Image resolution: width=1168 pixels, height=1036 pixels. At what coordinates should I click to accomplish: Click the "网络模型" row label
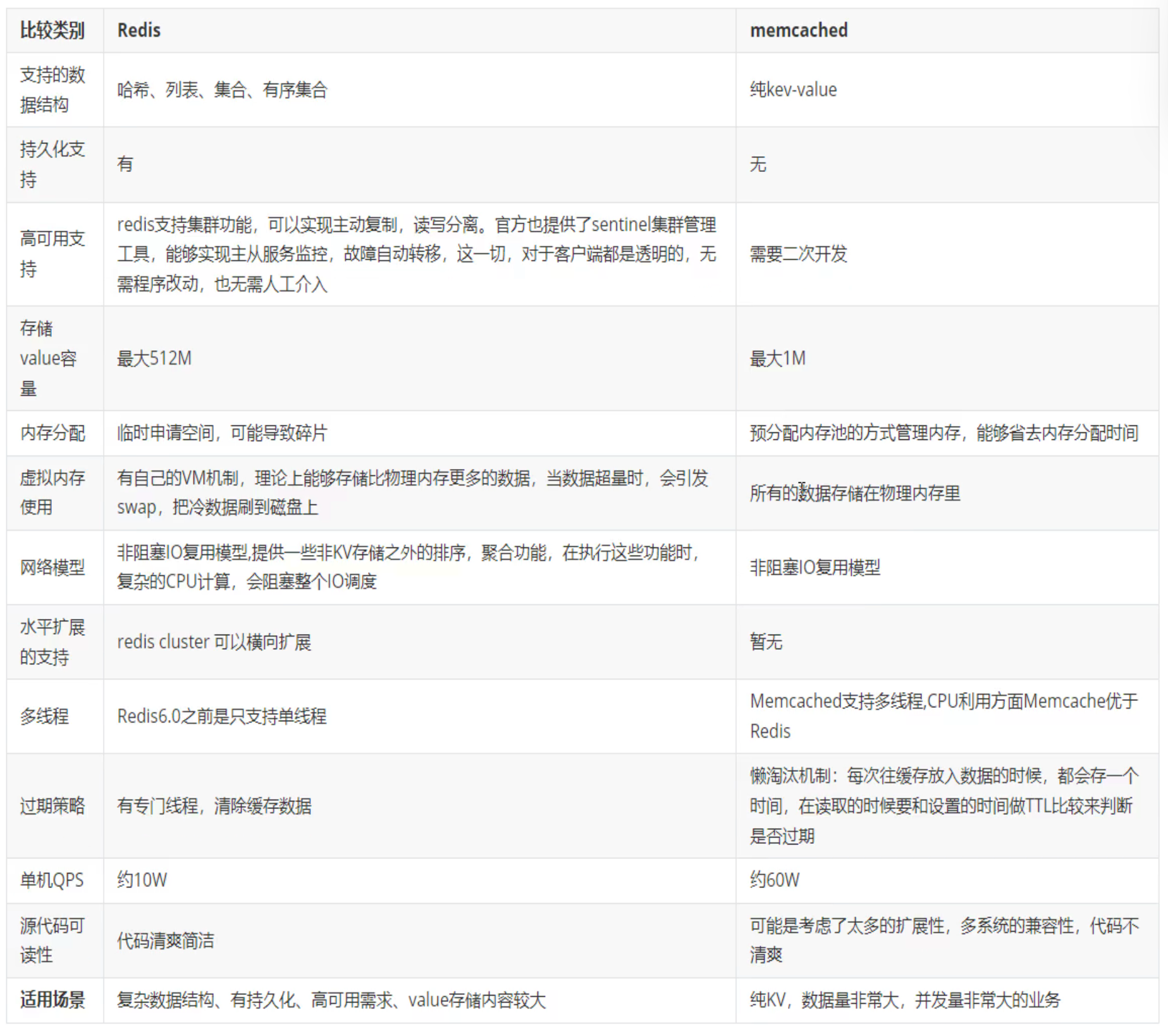pos(52,568)
